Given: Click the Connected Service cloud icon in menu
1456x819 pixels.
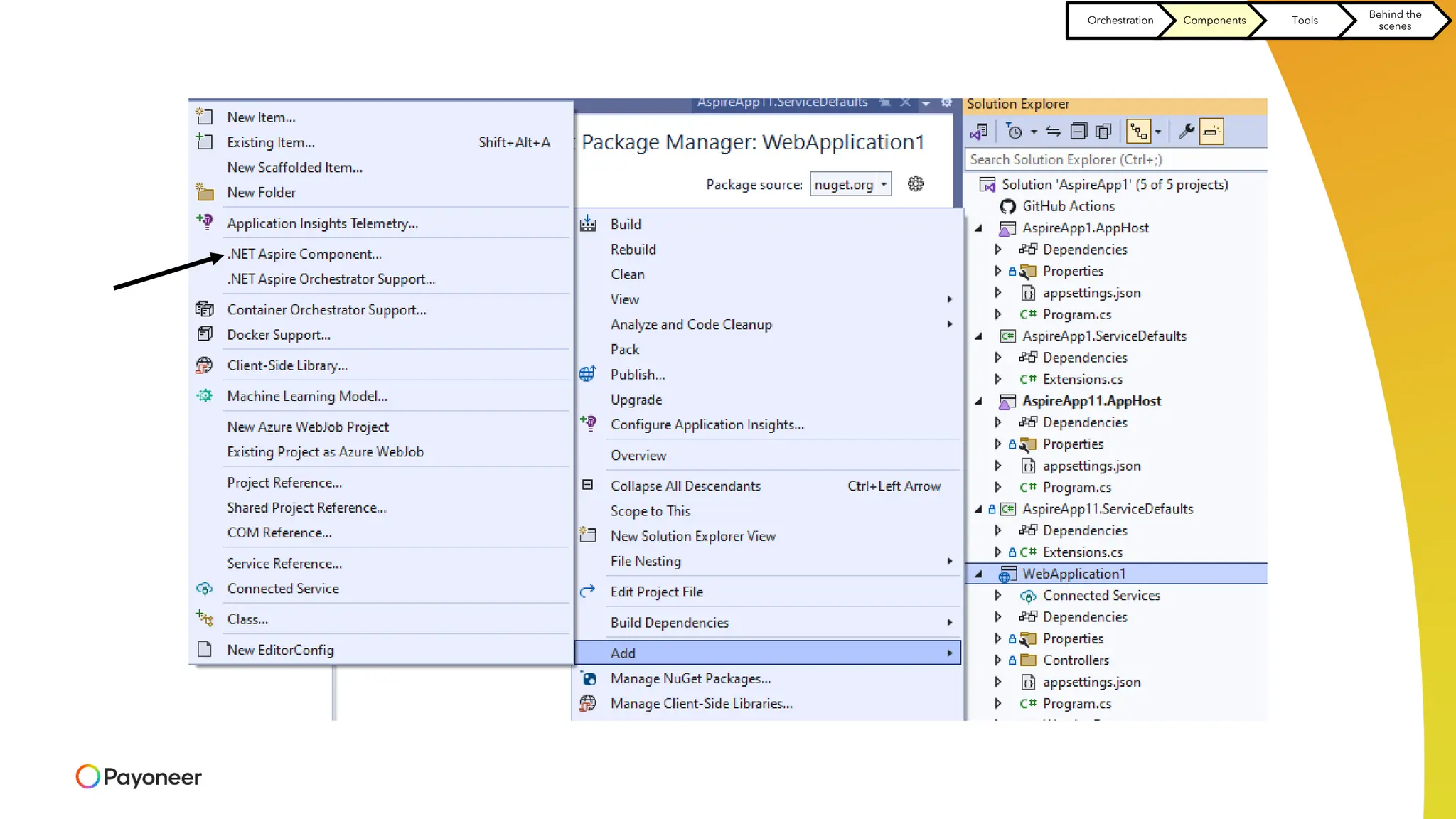Looking at the screenshot, I should click(205, 589).
